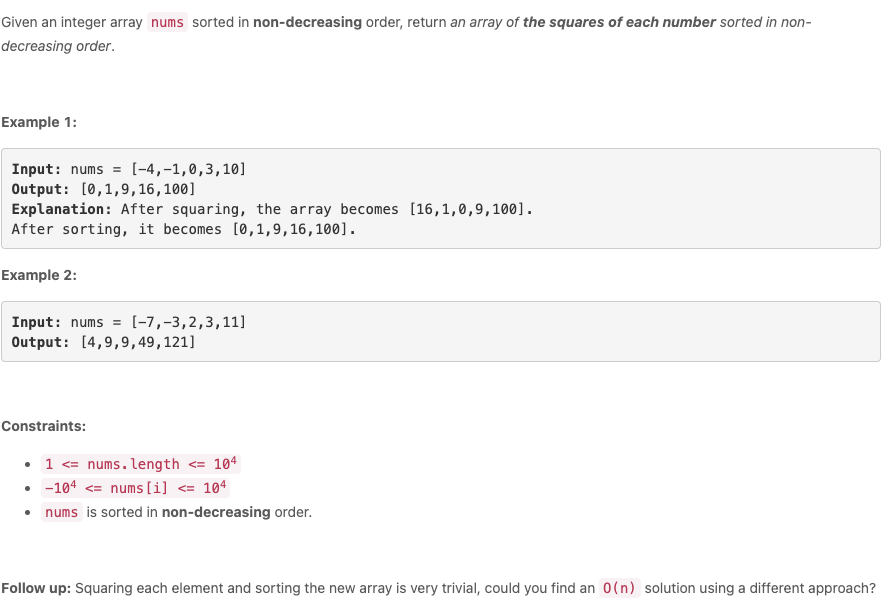Screen dimensions: 889x610
Task: Click the Example 2 heading
Action: pos(39,276)
